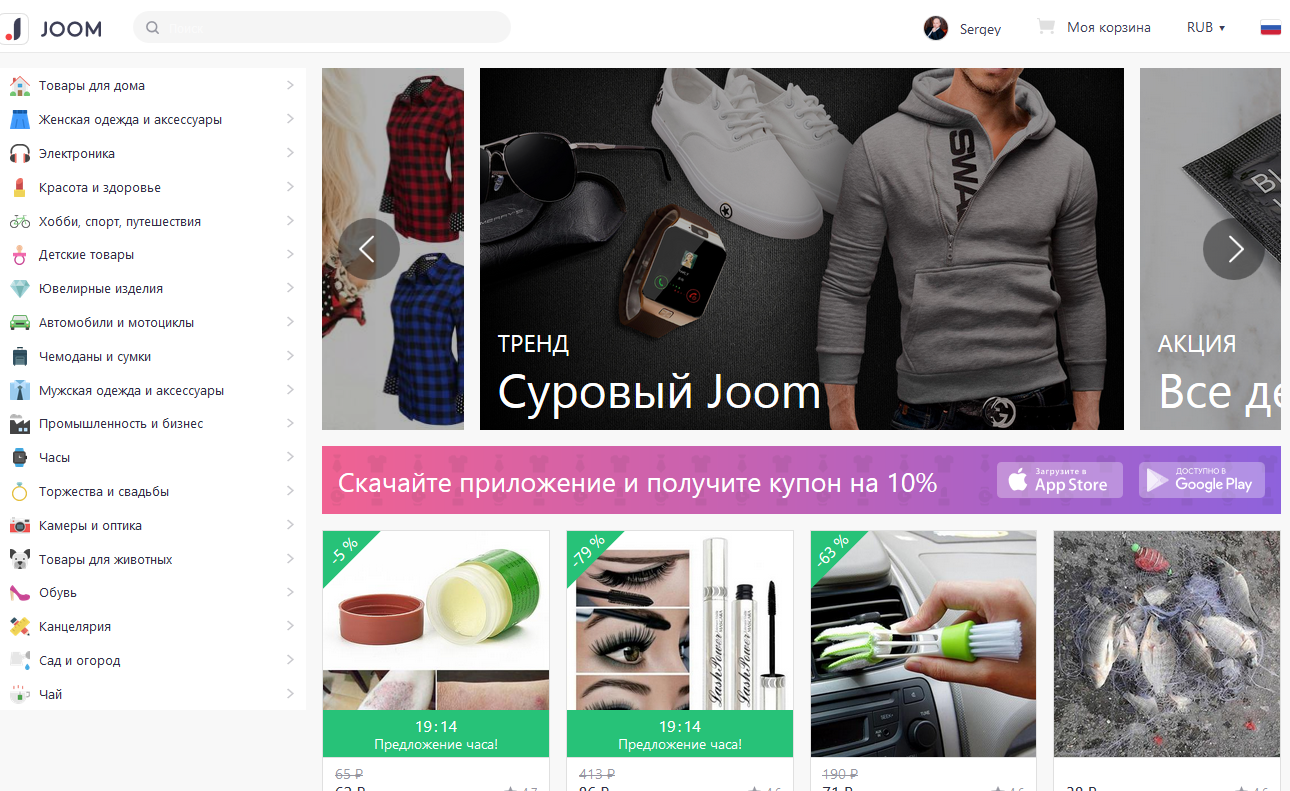The height and width of the screenshot is (791, 1290).
Task: Open the RUB currency dropdown
Action: click(x=1206, y=28)
